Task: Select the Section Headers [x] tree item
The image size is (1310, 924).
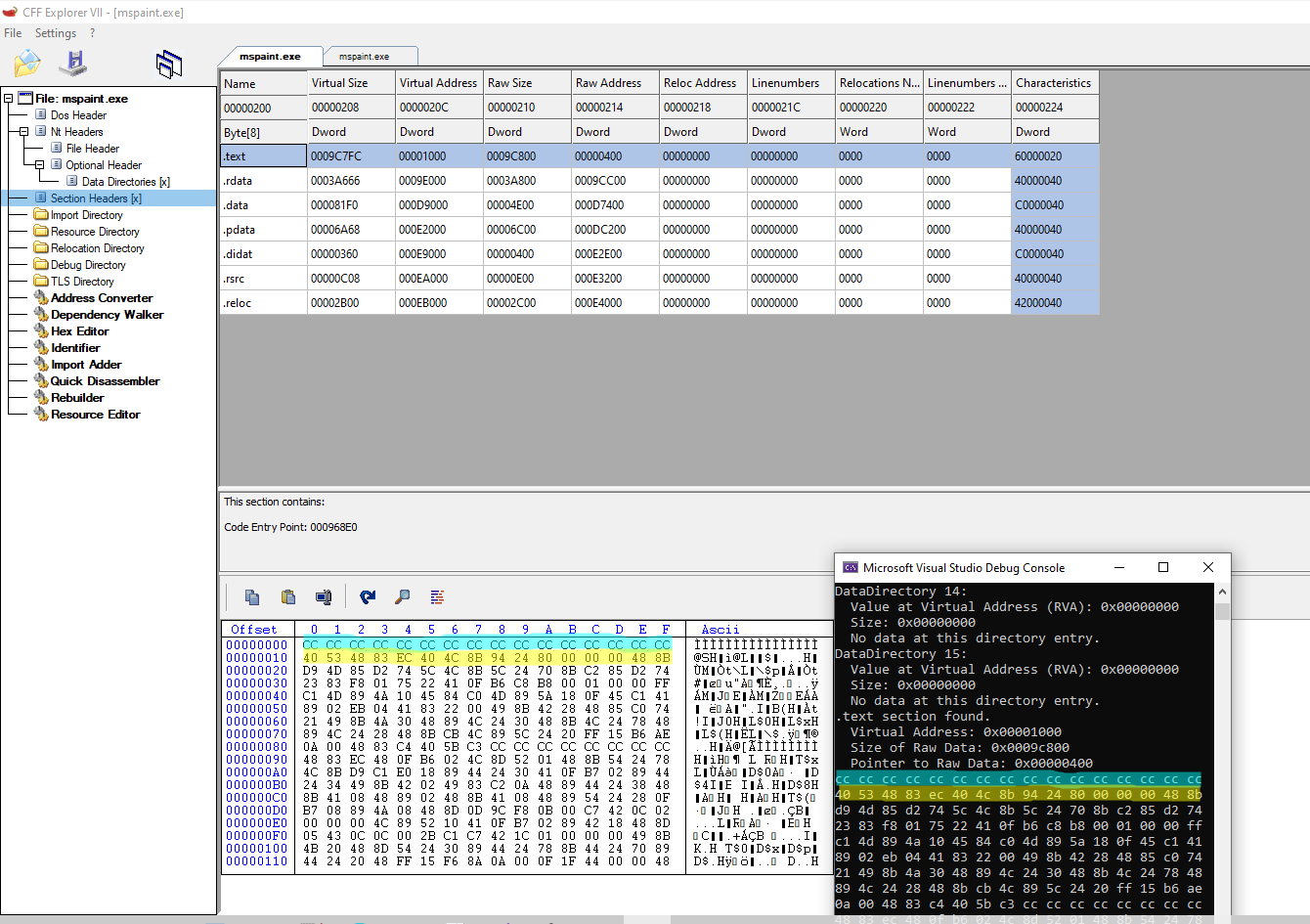Action: 96,198
